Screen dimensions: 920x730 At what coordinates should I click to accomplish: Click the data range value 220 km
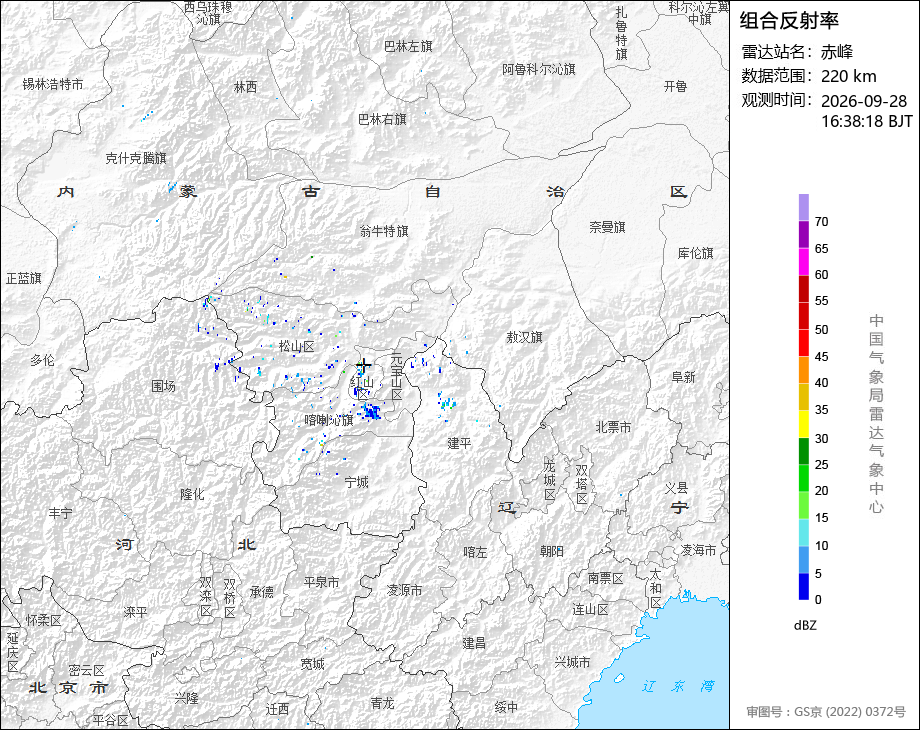point(848,76)
